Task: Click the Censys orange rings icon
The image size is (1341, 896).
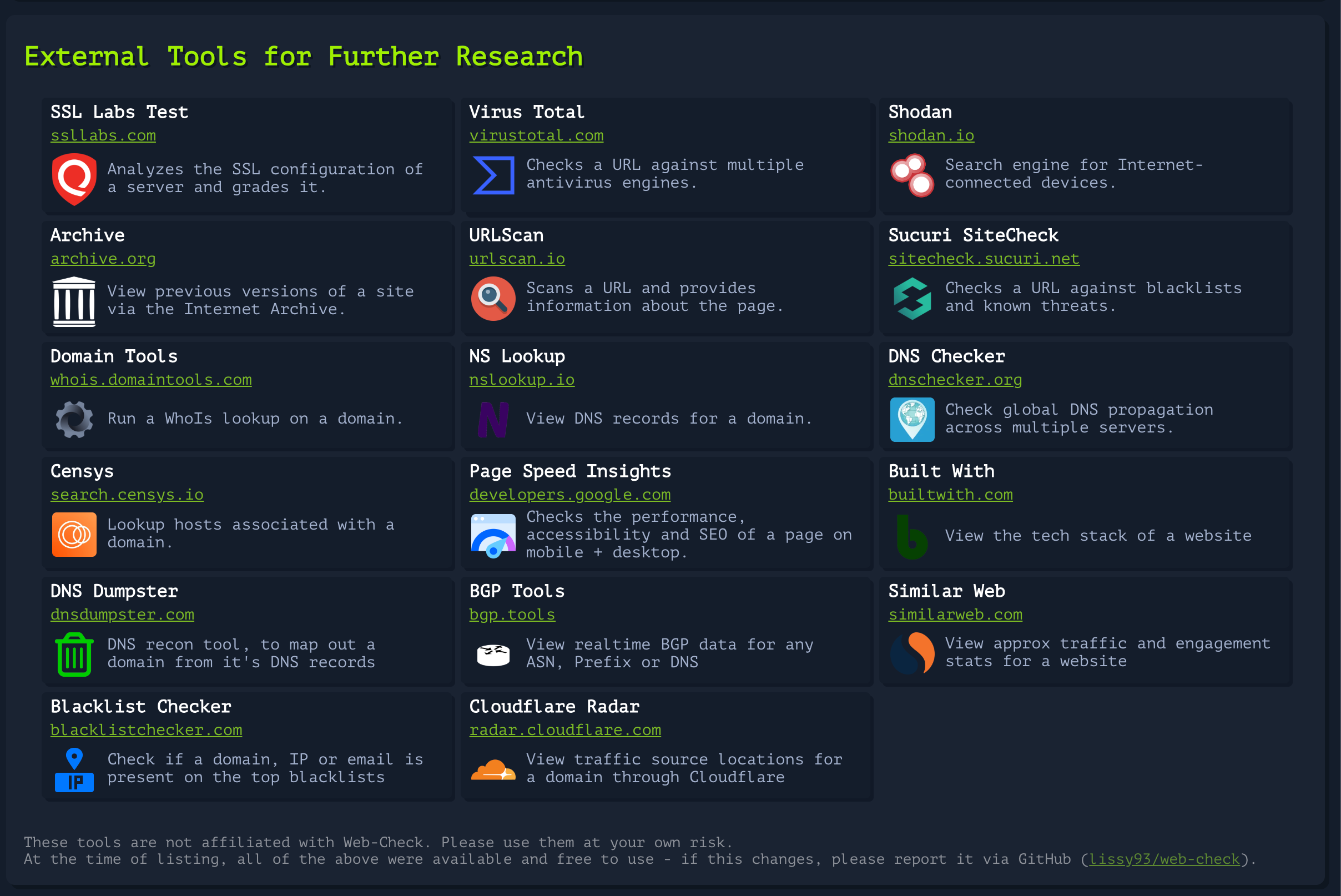Action: coord(74,534)
